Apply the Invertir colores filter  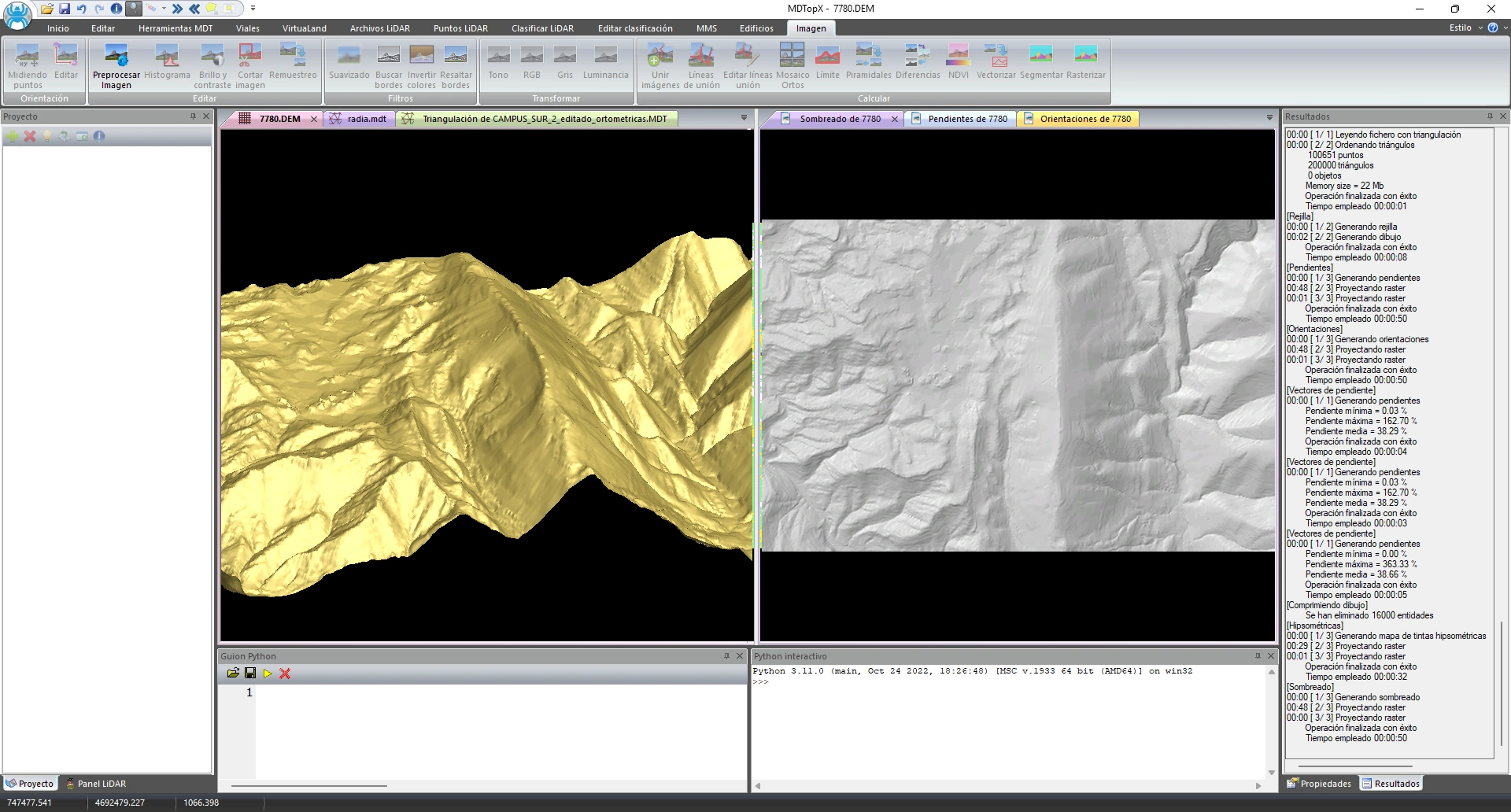(422, 65)
